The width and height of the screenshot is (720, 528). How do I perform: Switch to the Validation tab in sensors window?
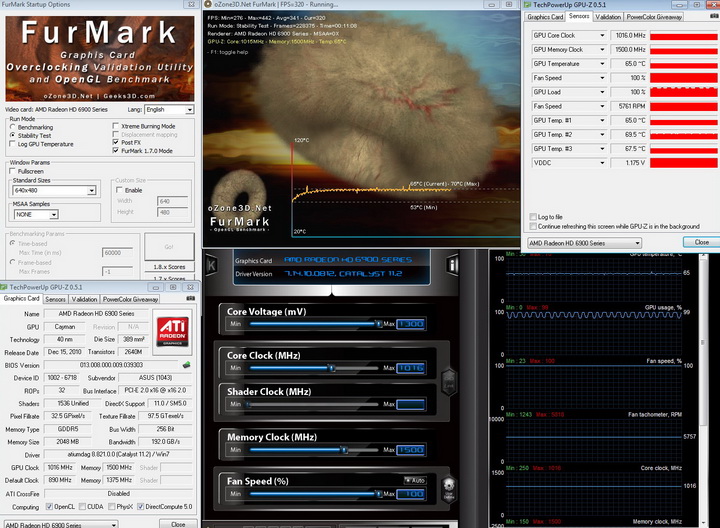tap(609, 17)
